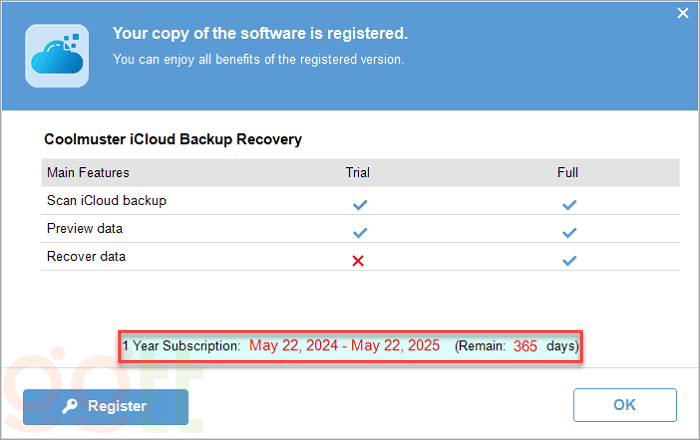700x440 pixels.
Task: Click the subscription date range text
Action: click(344, 346)
